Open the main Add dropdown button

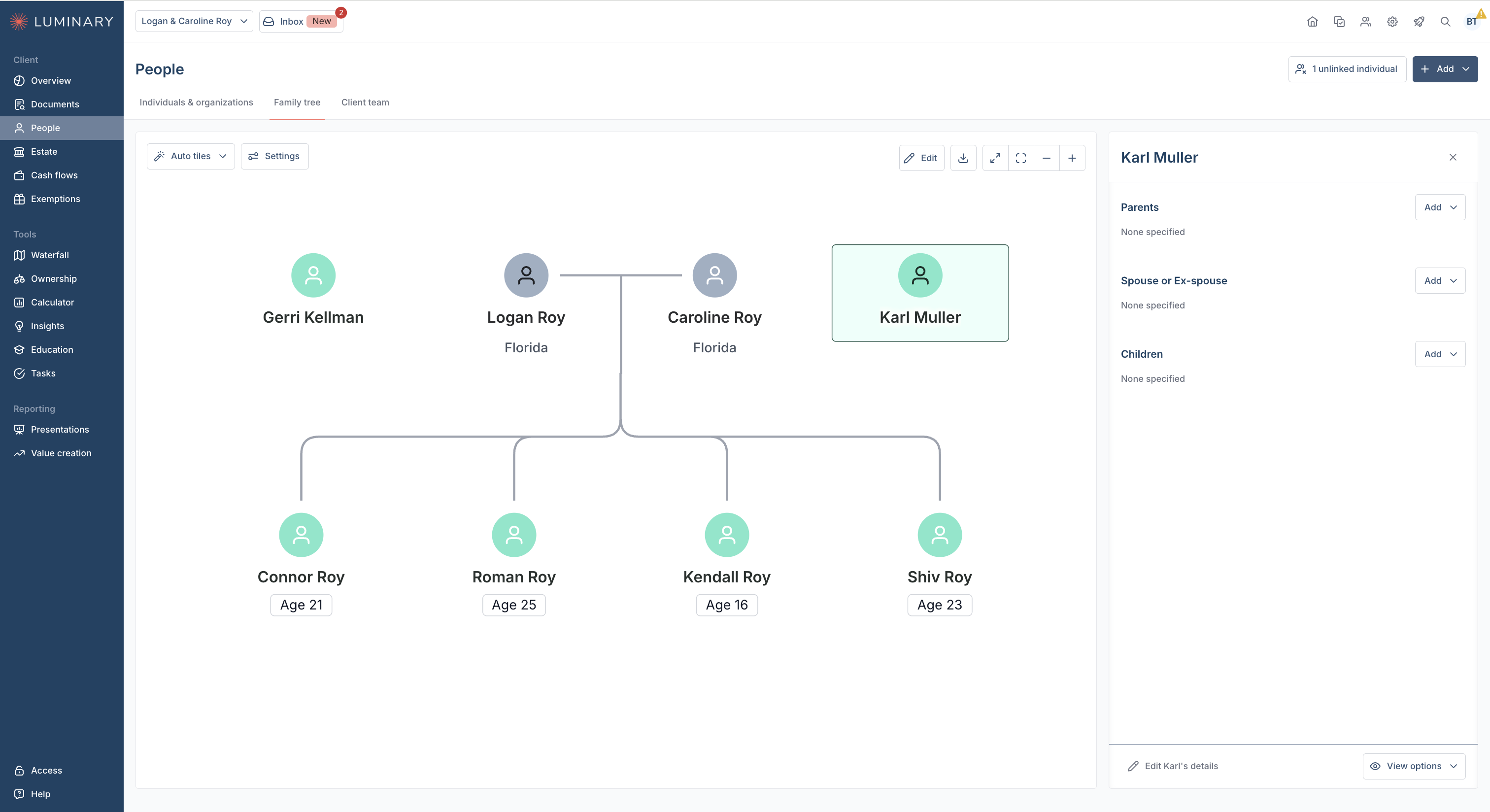point(1444,69)
